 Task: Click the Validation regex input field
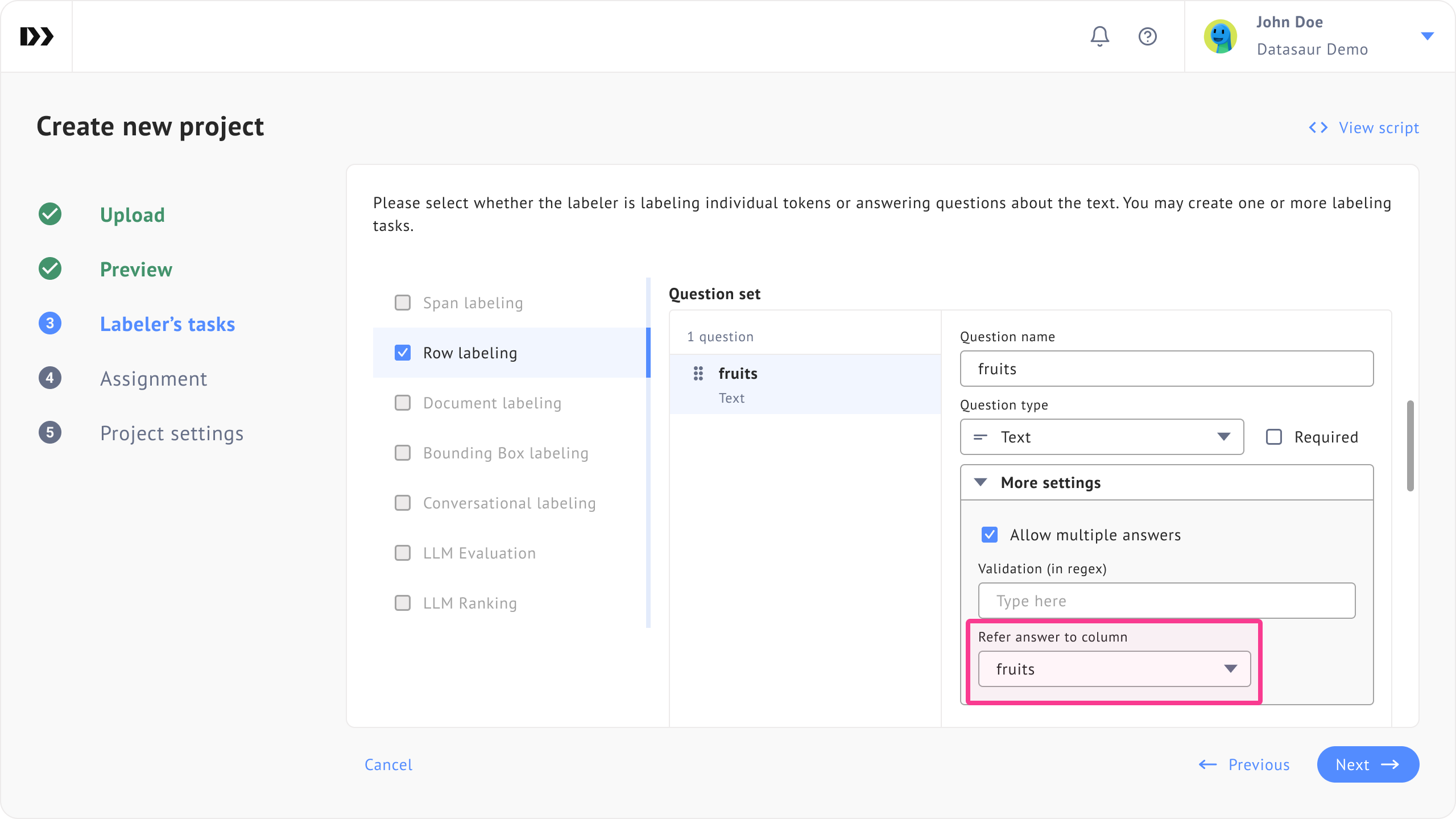(x=1167, y=601)
